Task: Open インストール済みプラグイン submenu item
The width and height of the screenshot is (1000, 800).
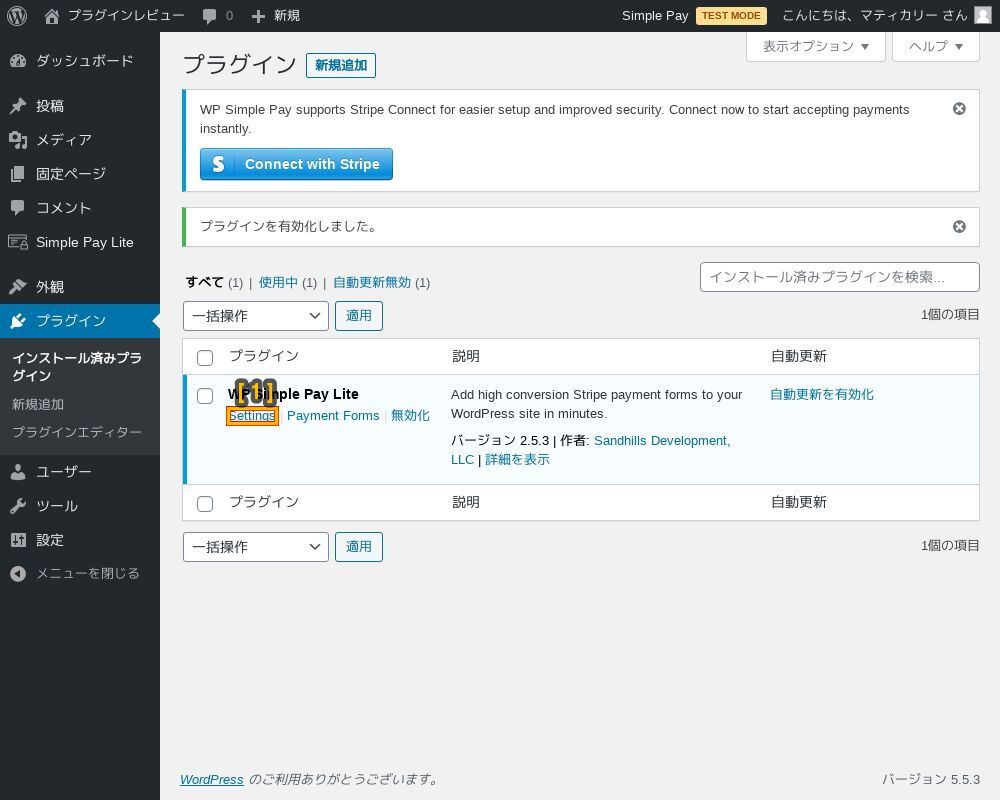Action: (x=77, y=367)
